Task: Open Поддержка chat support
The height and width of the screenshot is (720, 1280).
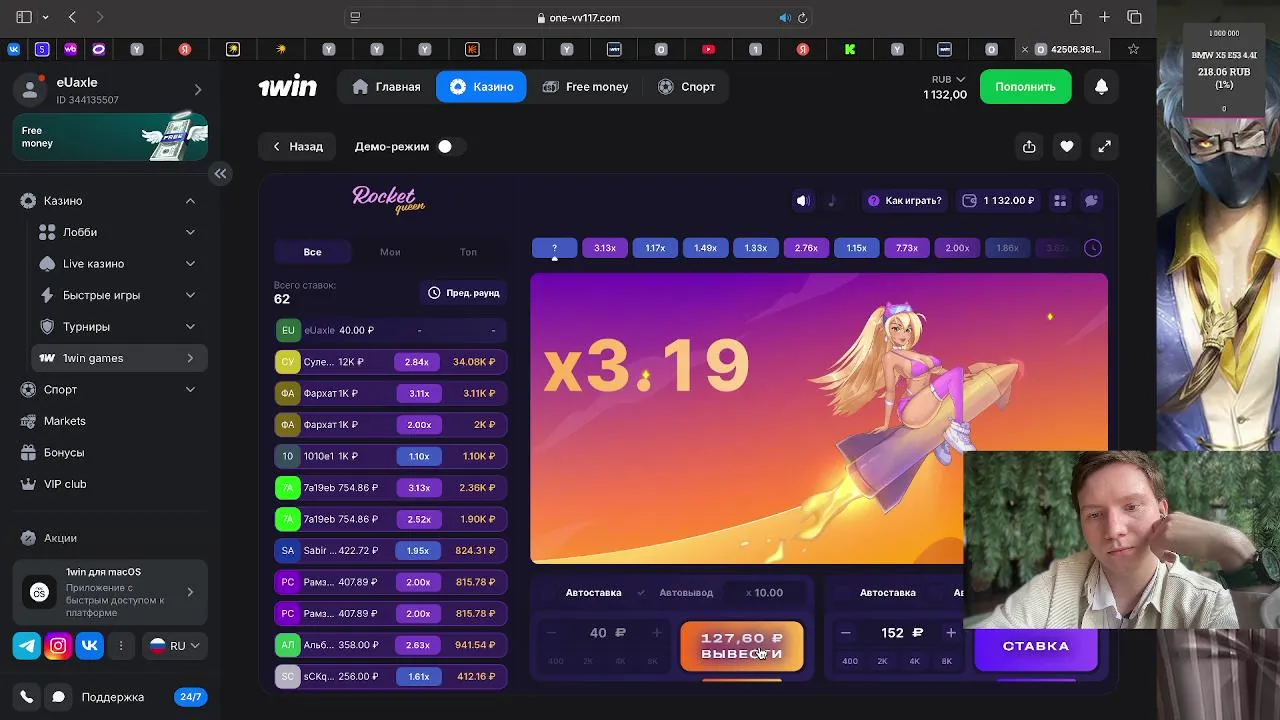Action: 112,697
